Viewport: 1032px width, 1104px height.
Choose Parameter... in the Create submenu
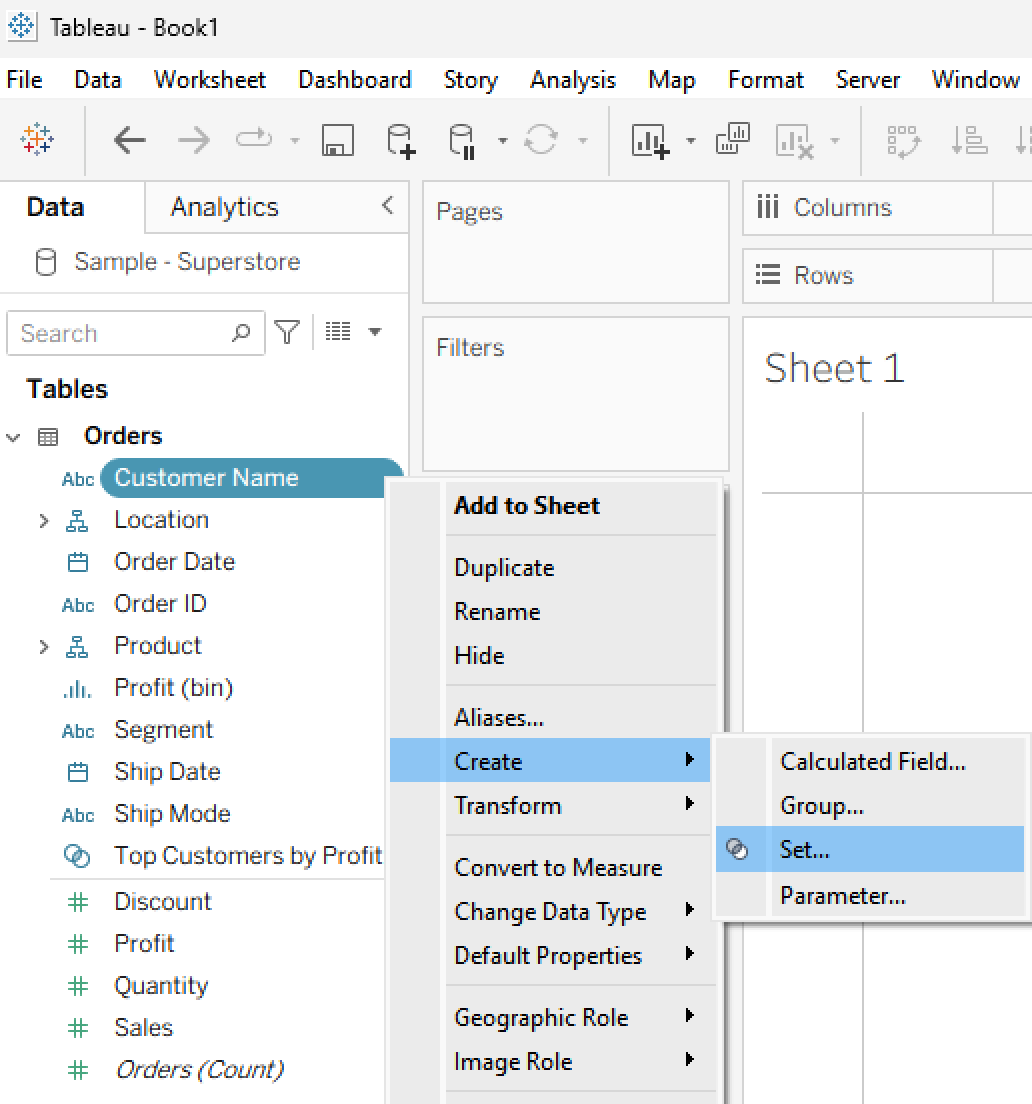tap(869, 896)
